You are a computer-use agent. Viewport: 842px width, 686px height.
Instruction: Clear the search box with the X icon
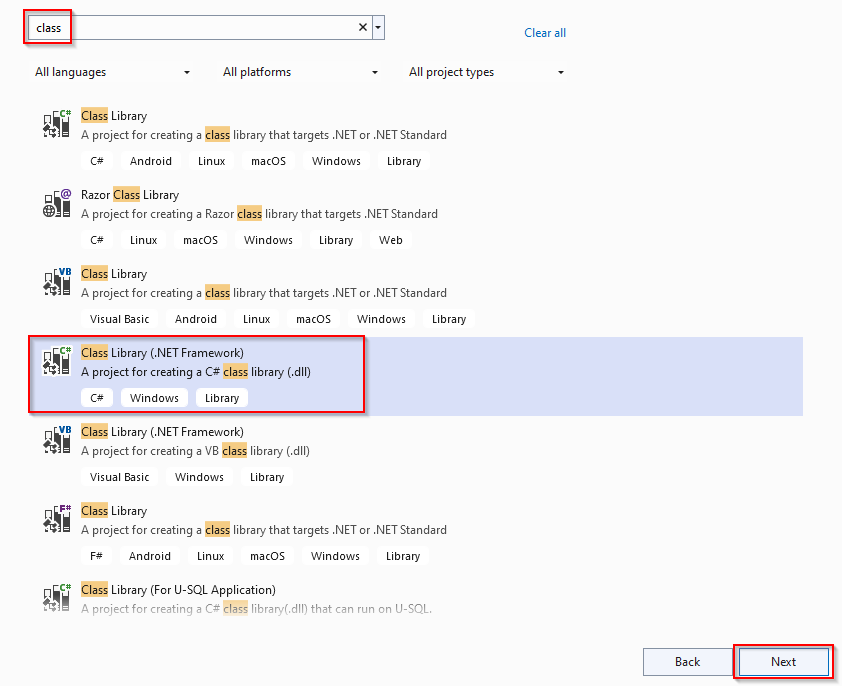[363, 27]
